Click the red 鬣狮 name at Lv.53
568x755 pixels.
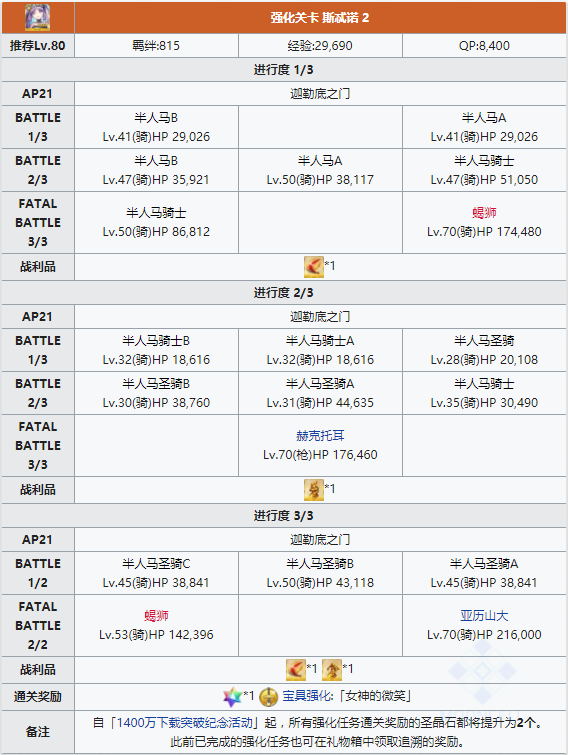(156, 615)
